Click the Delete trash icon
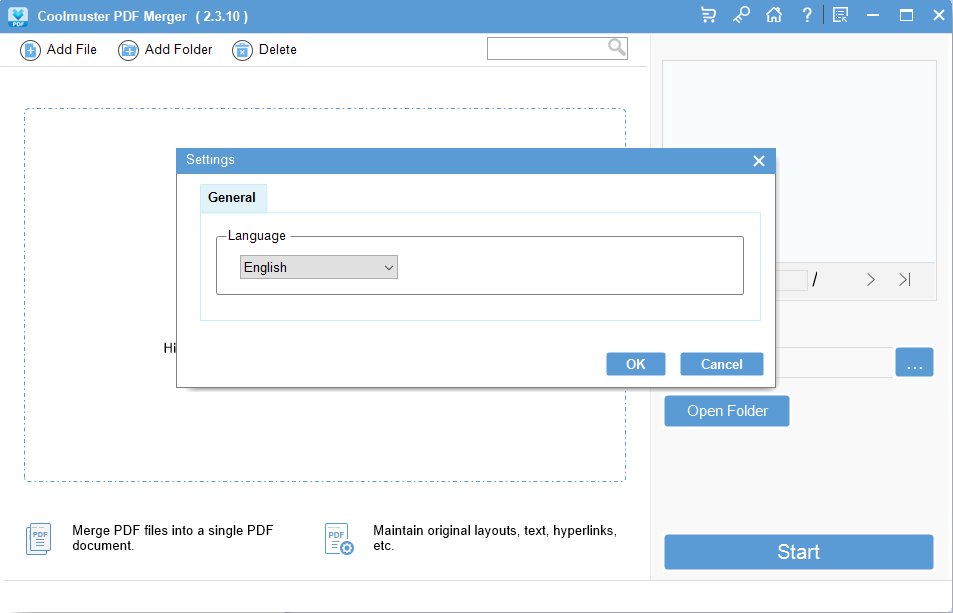953x613 pixels. 242,50
